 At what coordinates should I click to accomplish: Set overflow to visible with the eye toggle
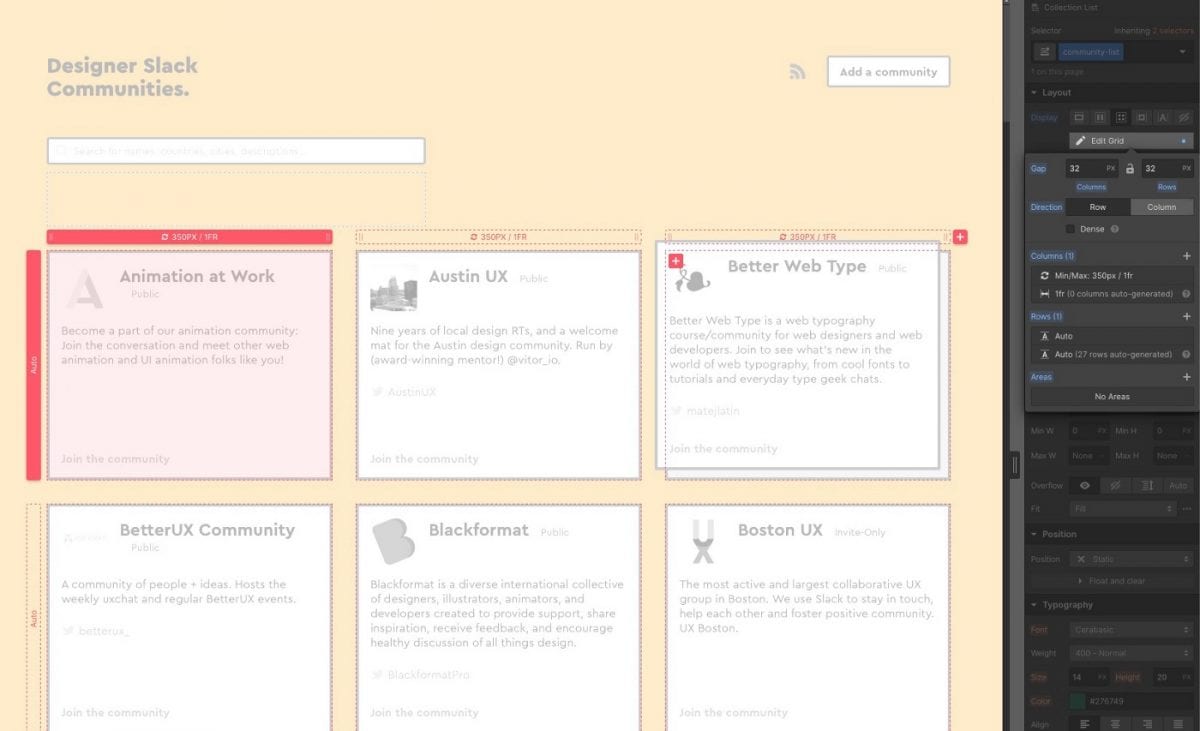tap(1084, 485)
